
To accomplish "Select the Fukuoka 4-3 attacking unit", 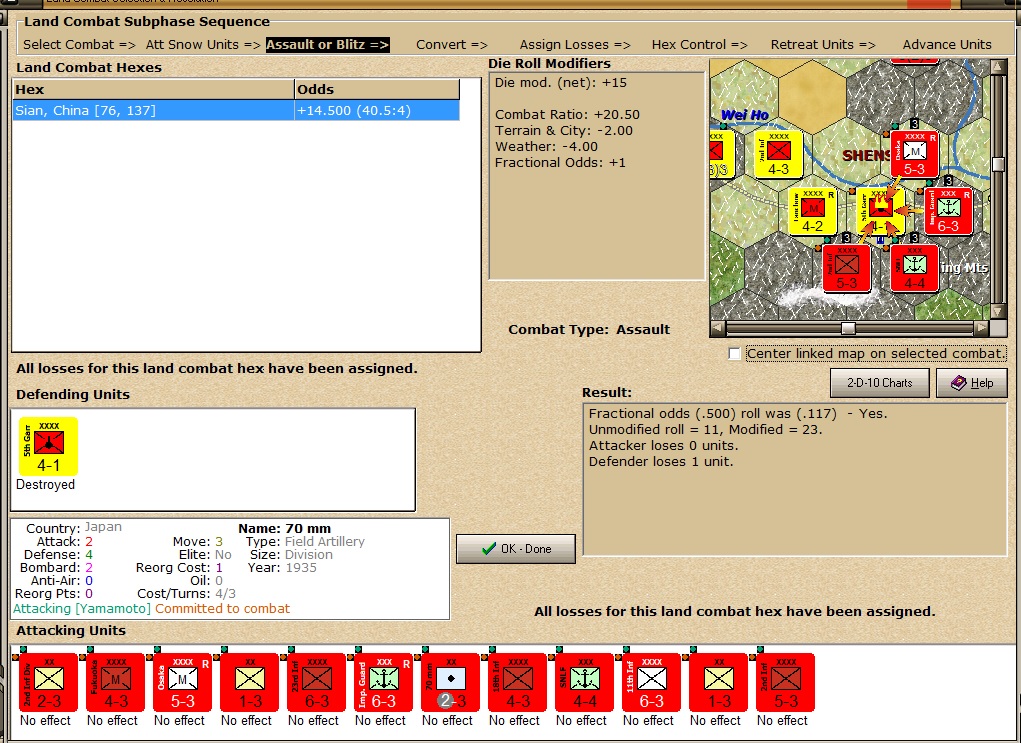I will tap(115, 682).
